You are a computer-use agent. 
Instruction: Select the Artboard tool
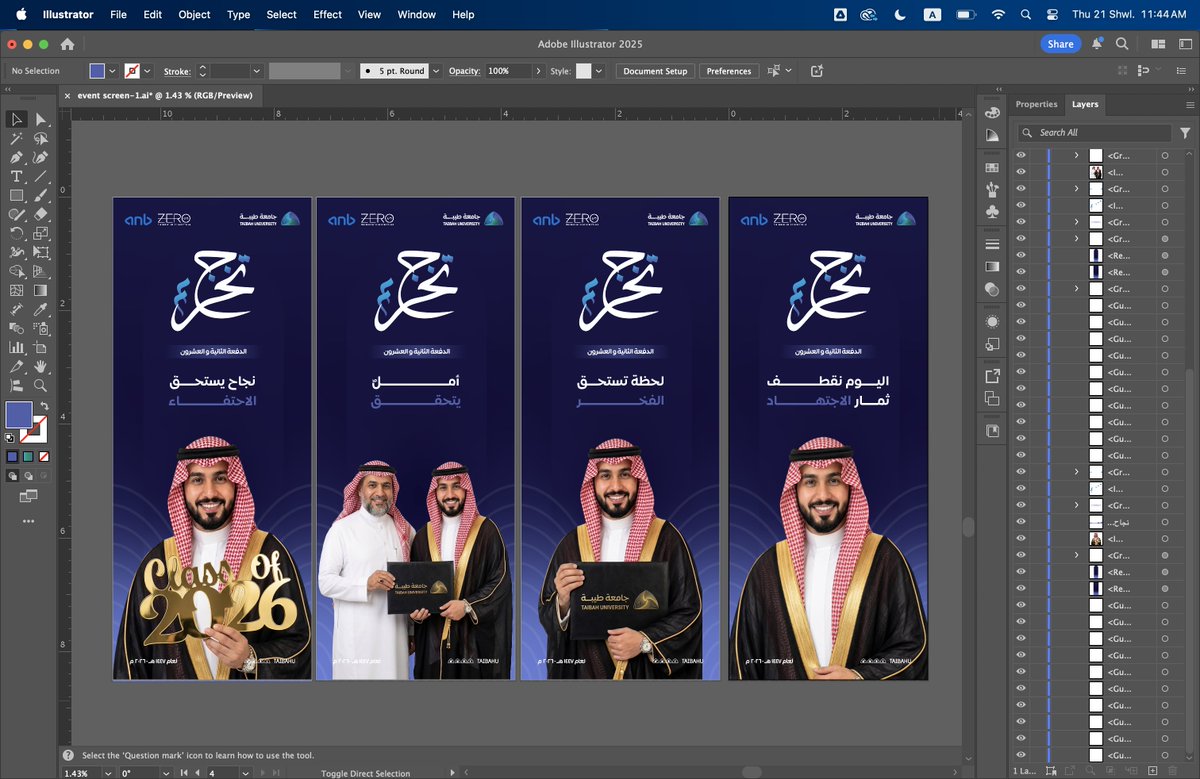coord(41,348)
